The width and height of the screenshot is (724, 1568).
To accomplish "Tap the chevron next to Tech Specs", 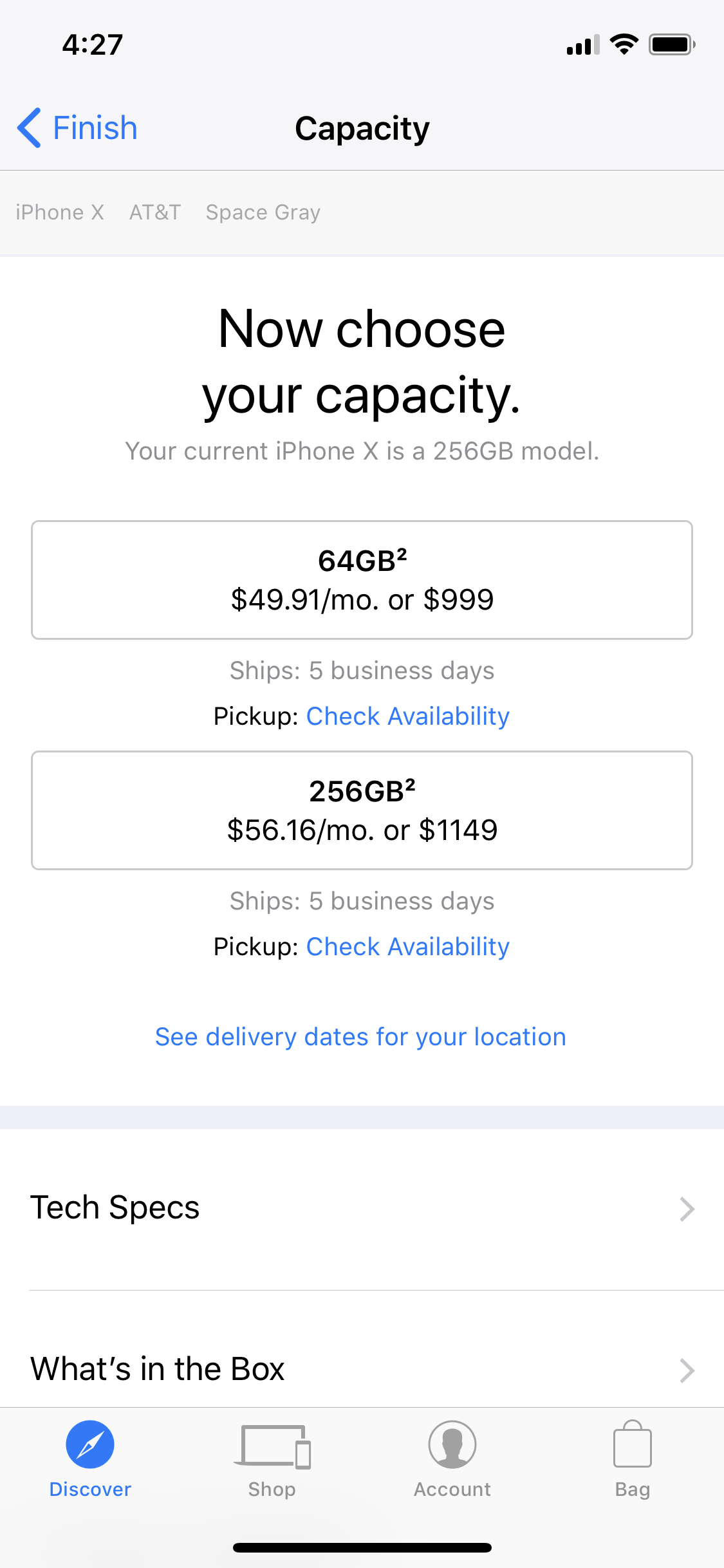I will click(x=687, y=1209).
